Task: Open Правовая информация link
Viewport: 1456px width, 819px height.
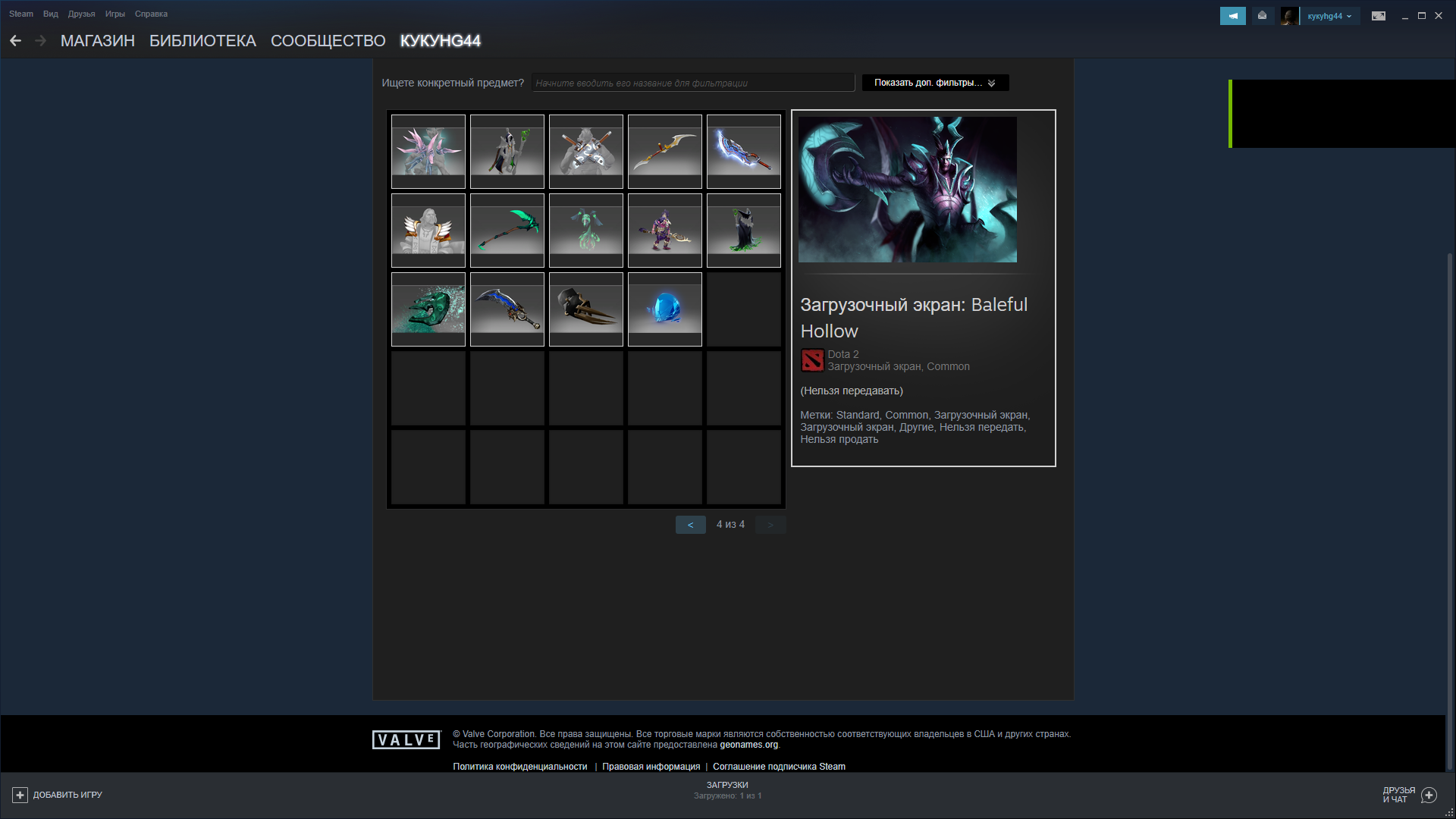Action: tap(651, 767)
